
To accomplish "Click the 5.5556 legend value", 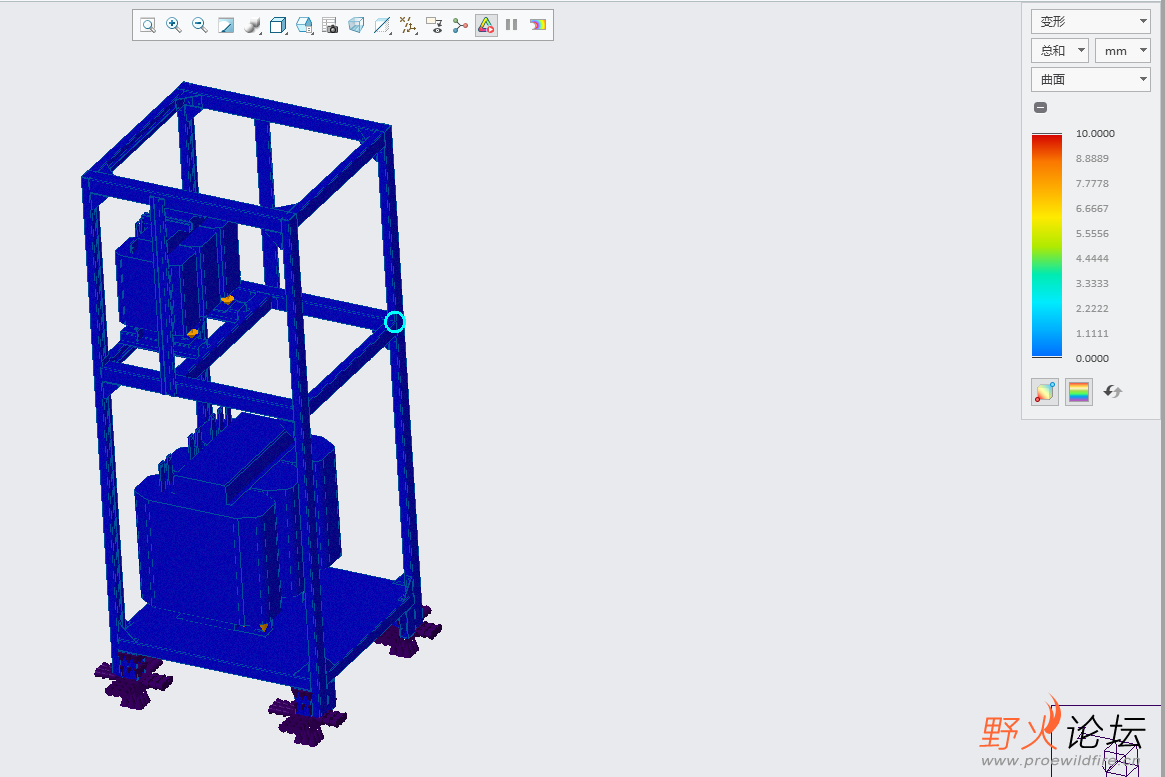I will [x=1092, y=233].
